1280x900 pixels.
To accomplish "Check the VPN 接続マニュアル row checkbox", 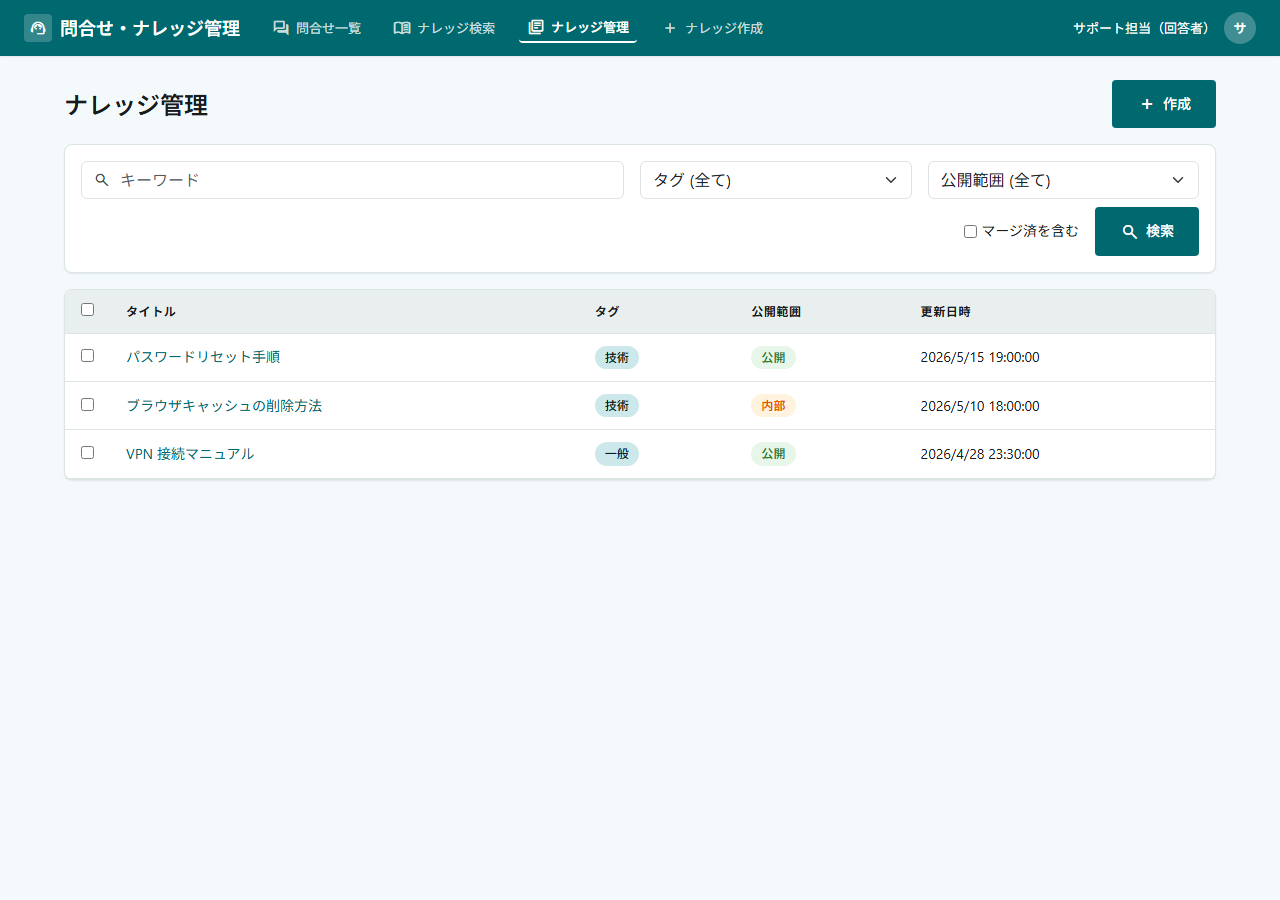I will 87,453.
